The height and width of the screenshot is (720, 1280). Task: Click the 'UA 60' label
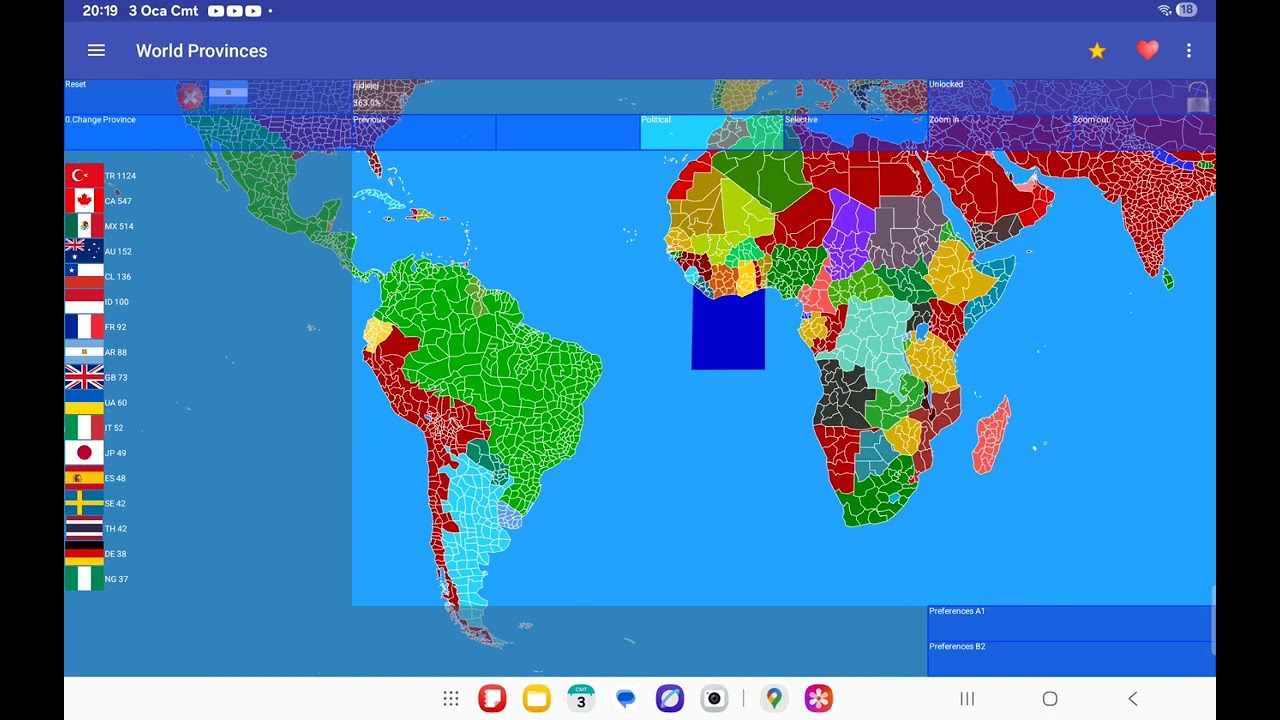116,403
